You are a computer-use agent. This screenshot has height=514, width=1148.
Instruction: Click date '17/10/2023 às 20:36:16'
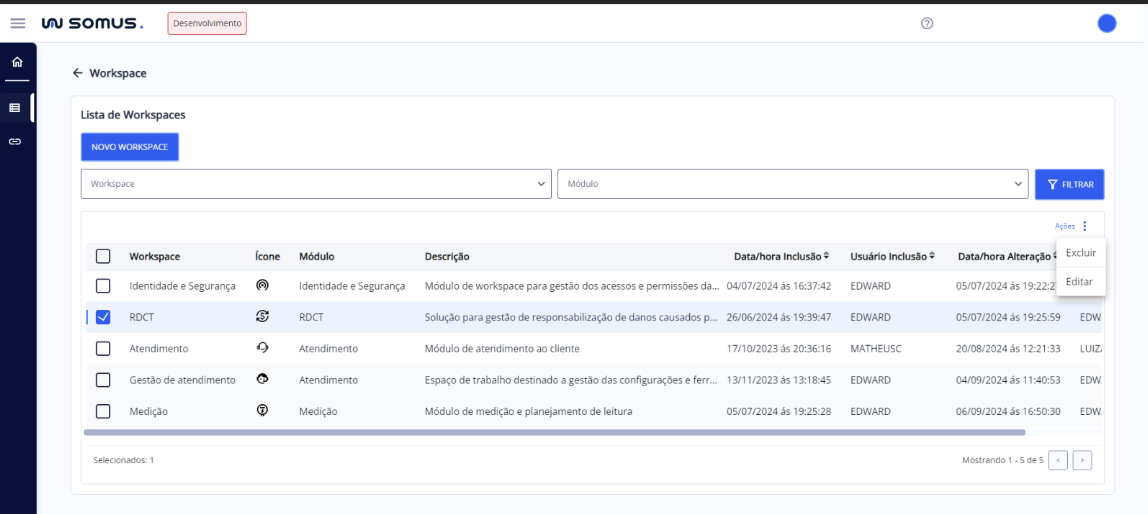point(779,349)
